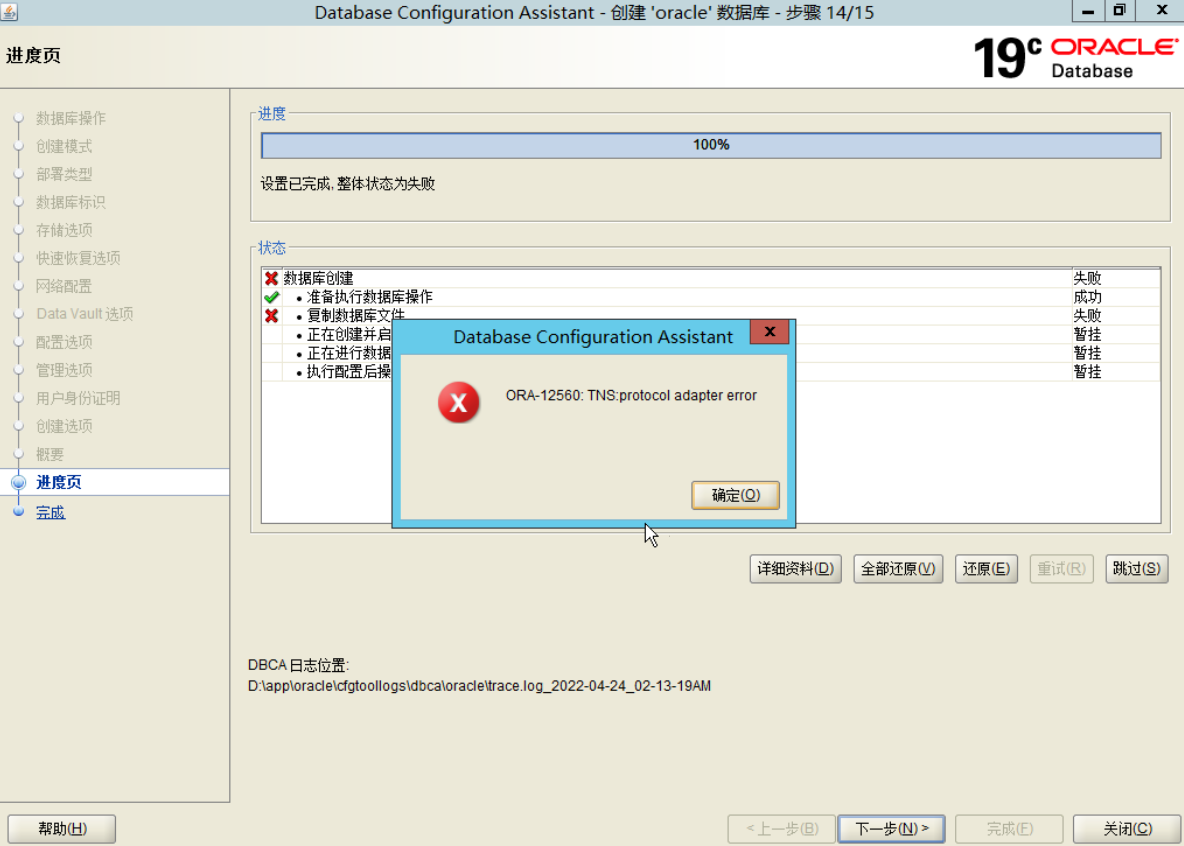Proceed with 下一步(N)
Viewport: 1184px width, 846px height.
coord(892,829)
